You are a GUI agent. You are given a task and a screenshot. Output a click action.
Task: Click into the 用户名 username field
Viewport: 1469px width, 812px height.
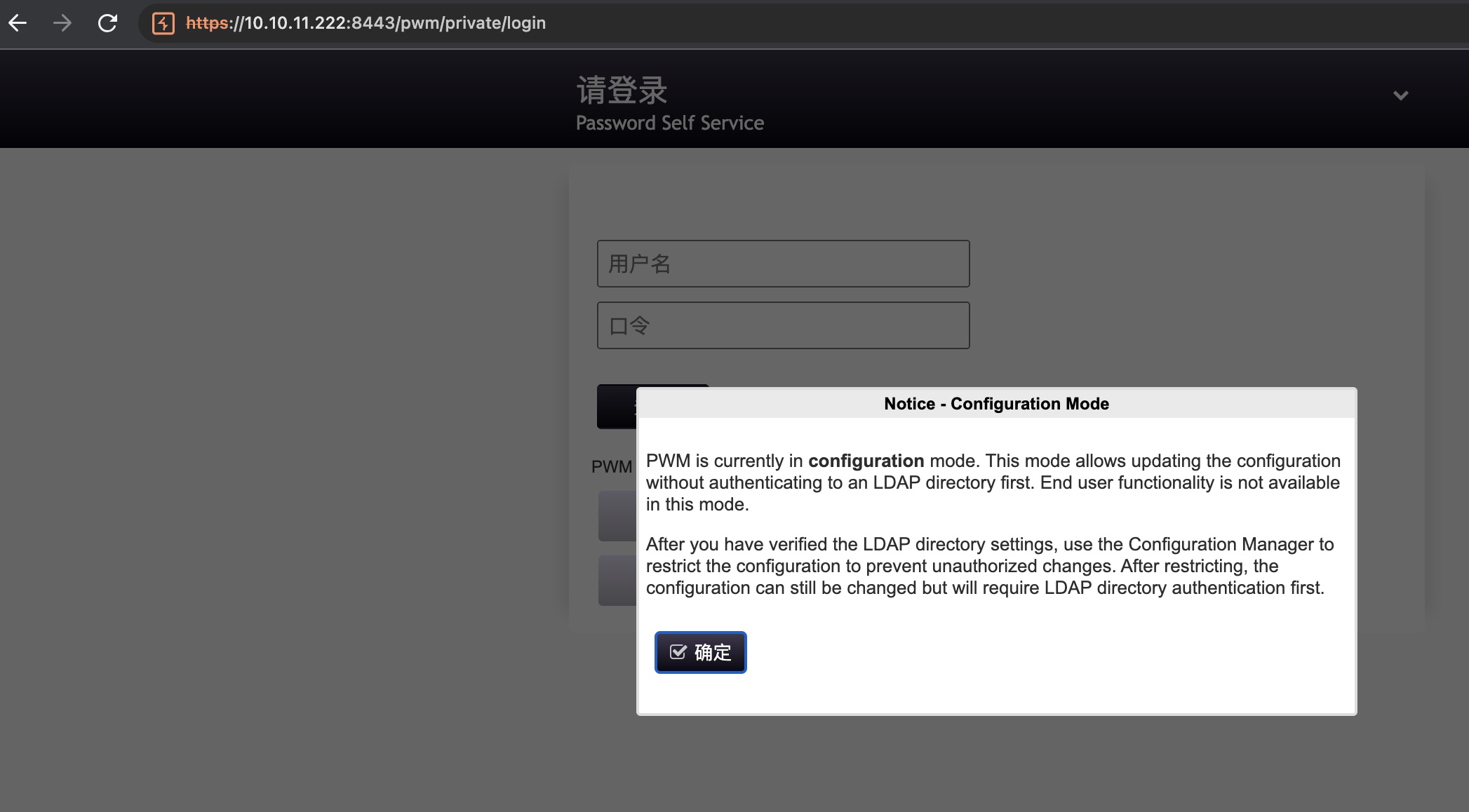tap(783, 264)
